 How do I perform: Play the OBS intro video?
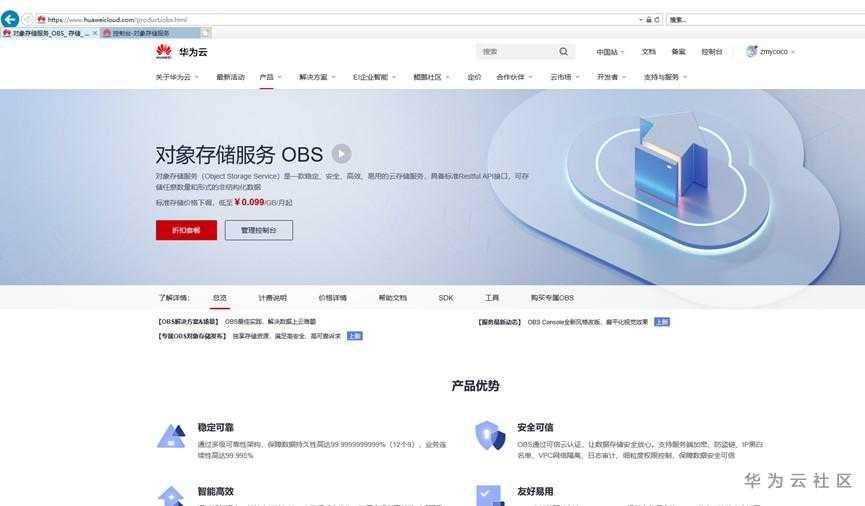point(341,153)
